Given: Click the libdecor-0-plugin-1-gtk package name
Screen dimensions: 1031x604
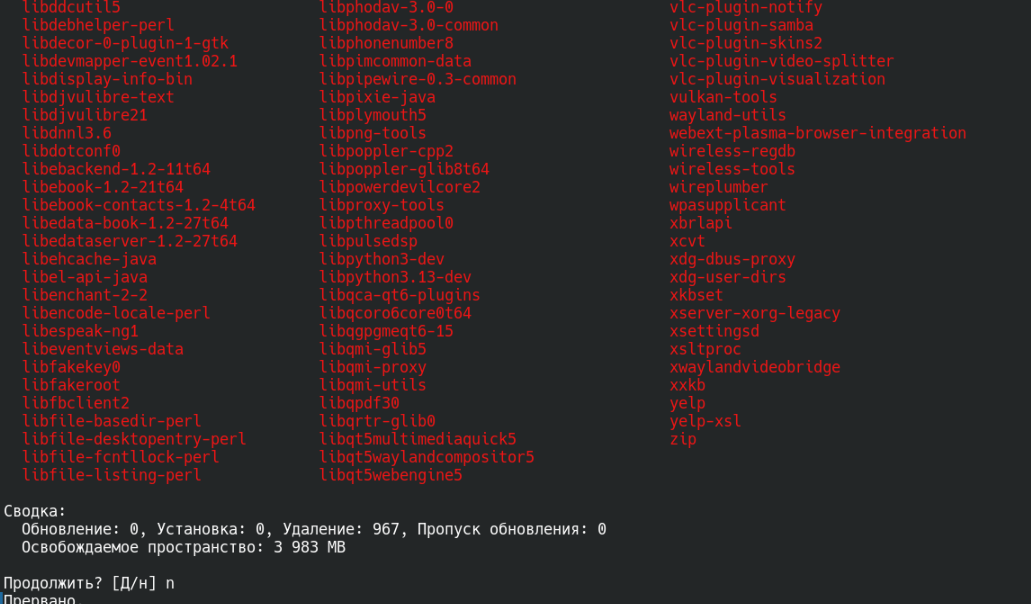Looking at the screenshot, I should [125, 43].
